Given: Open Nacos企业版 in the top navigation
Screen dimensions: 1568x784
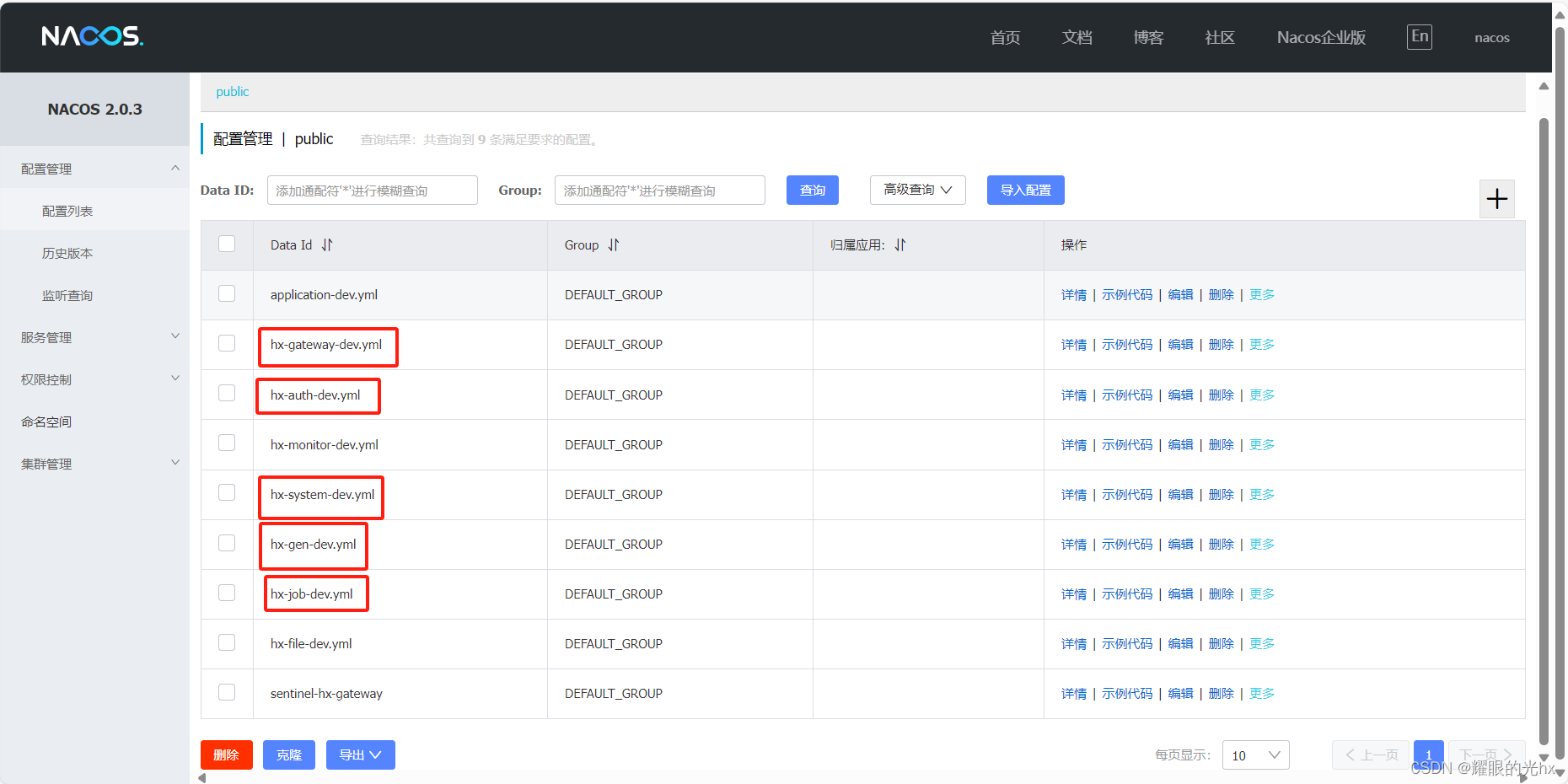Looking at the screenshot, I should coord(1321,37).
